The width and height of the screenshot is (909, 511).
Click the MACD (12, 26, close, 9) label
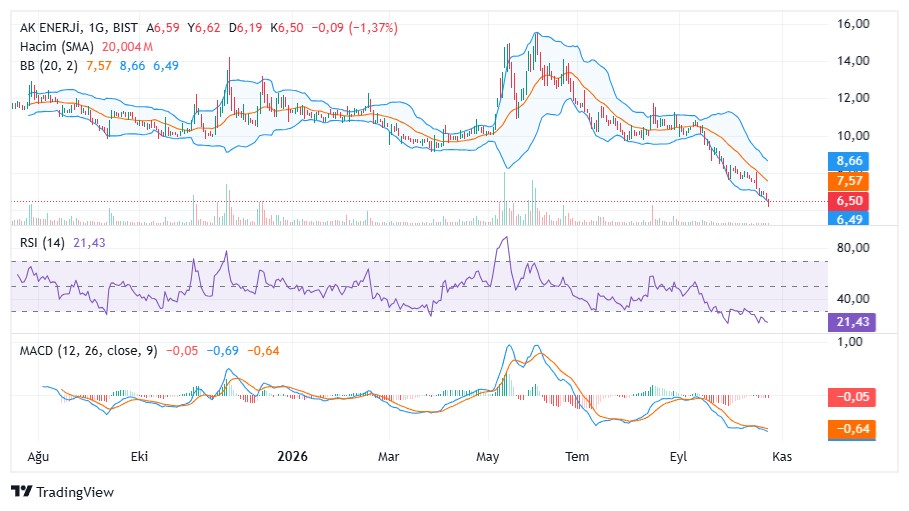(x=89, y=350)
